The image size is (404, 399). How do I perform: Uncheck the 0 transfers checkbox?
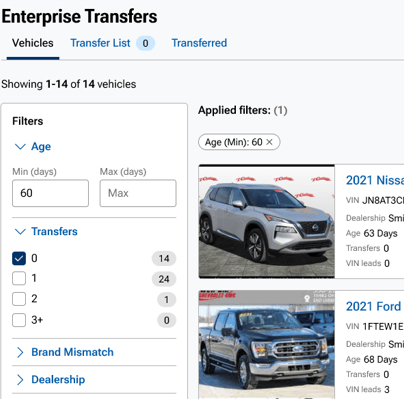point(19,258)
